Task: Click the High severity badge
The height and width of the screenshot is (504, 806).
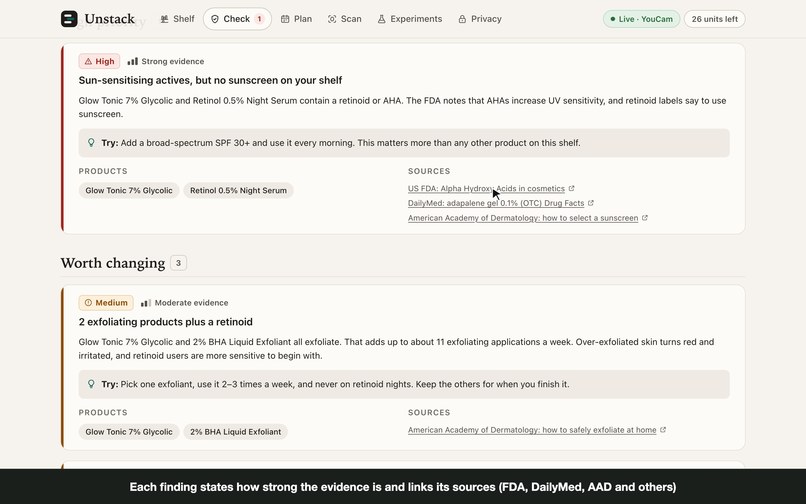Action: click(99, 61)
